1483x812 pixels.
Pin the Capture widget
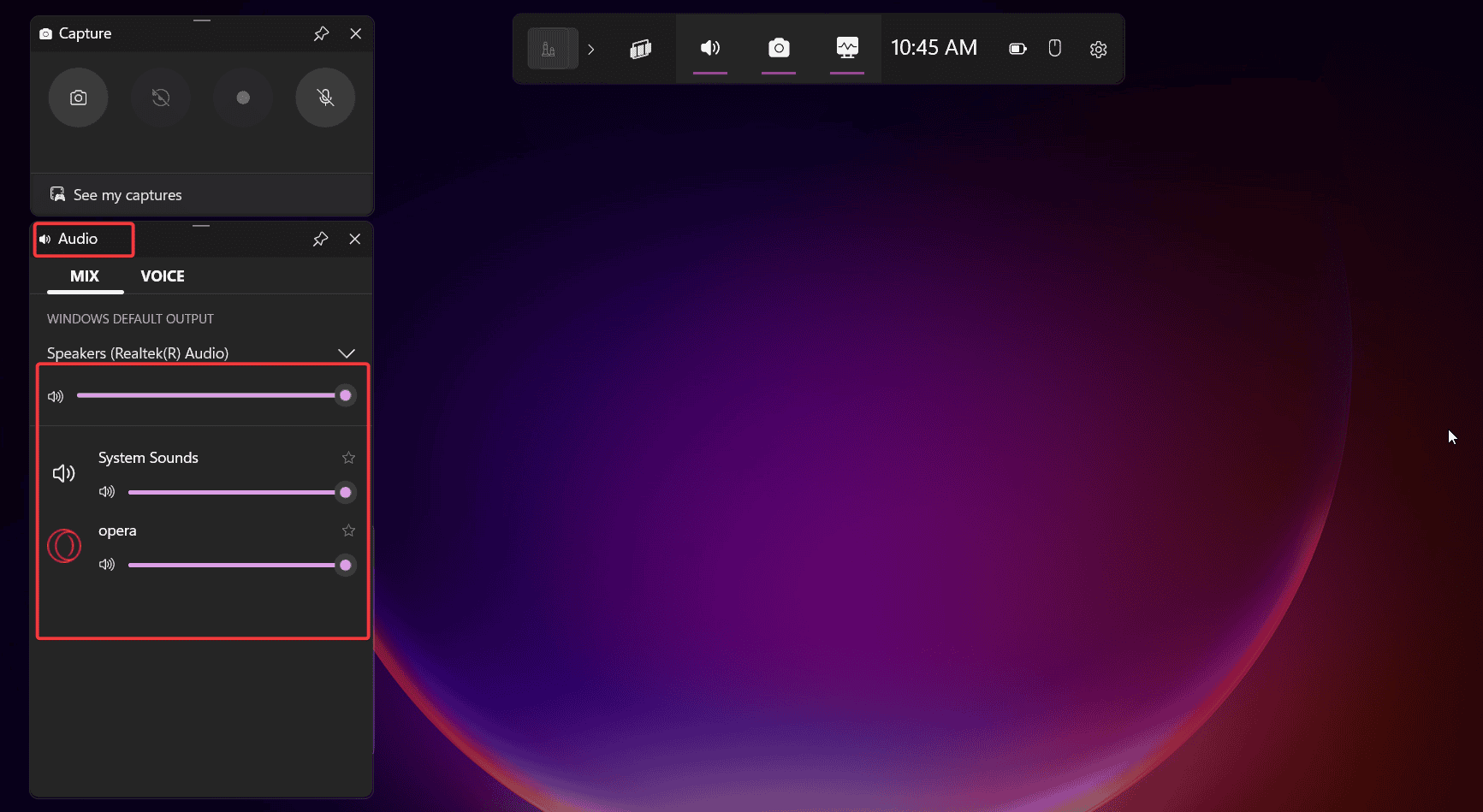coord(321,33)
